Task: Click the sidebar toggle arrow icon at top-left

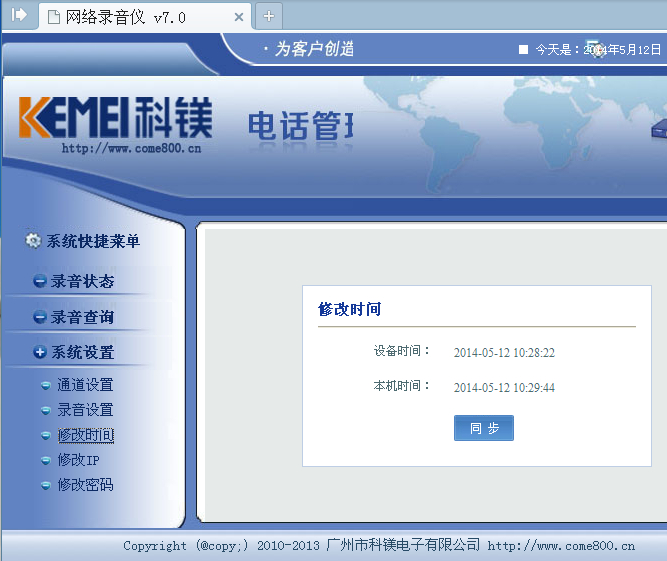Action: (18, 15)
